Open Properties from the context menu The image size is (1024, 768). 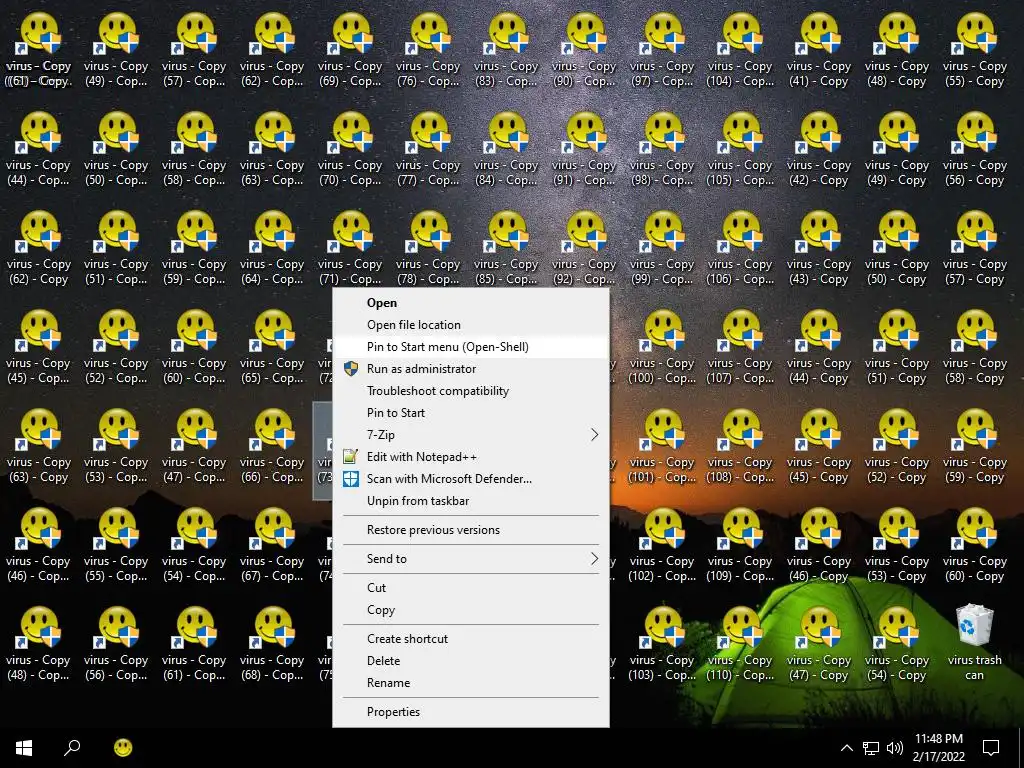[x=471, y=712]
